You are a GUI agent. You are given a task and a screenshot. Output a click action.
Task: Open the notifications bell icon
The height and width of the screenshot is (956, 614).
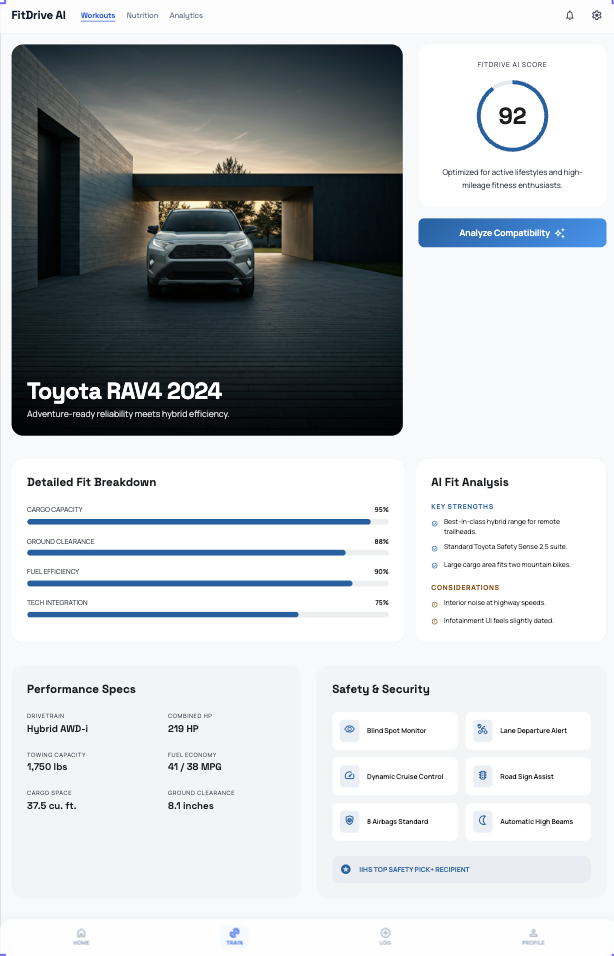click(x=569, y=15)
